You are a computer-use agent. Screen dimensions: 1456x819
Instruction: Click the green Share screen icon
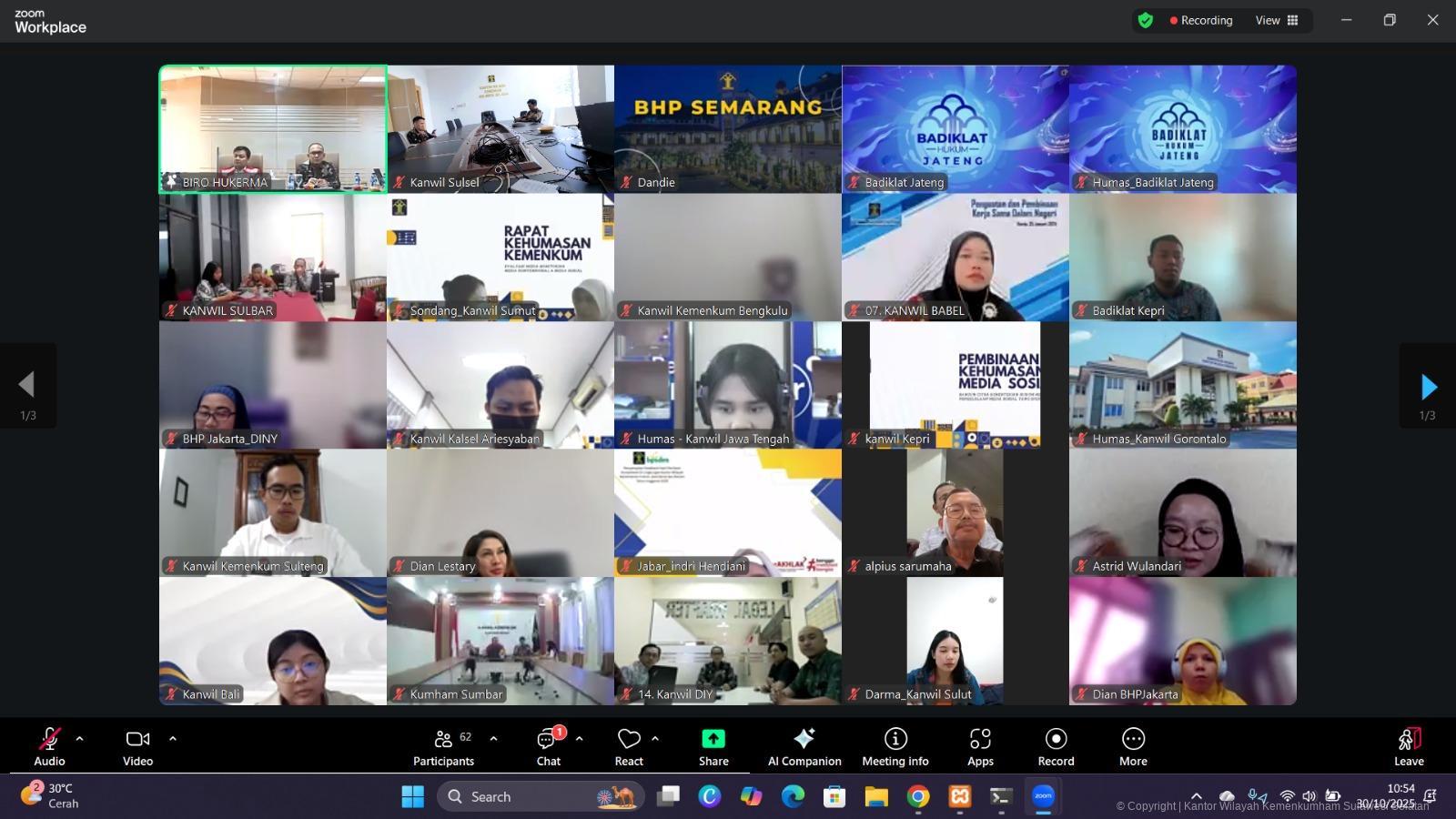[x=713, y=739]
